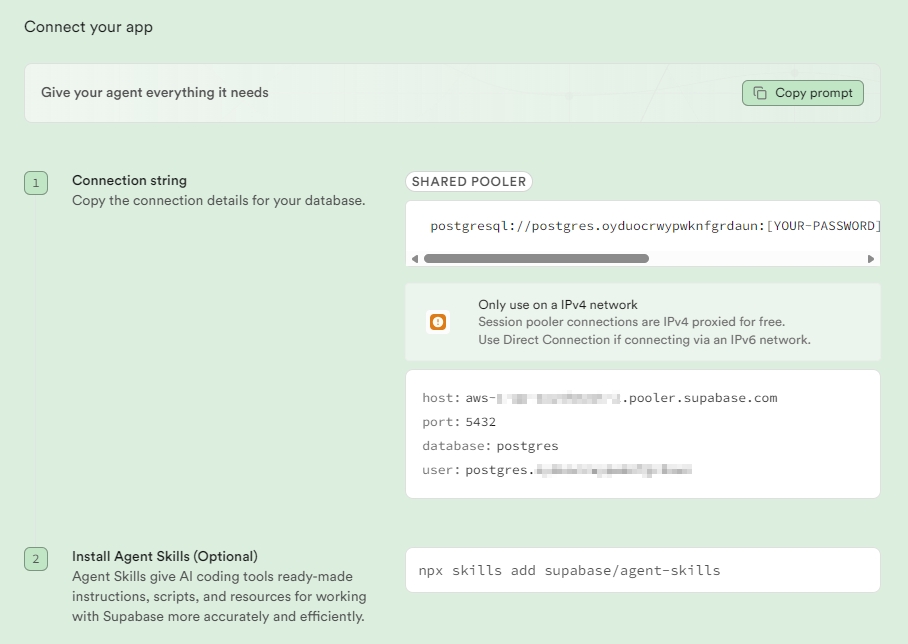908x644 pixels.
Task: Click the Connect your app heading
Action: 89,27
